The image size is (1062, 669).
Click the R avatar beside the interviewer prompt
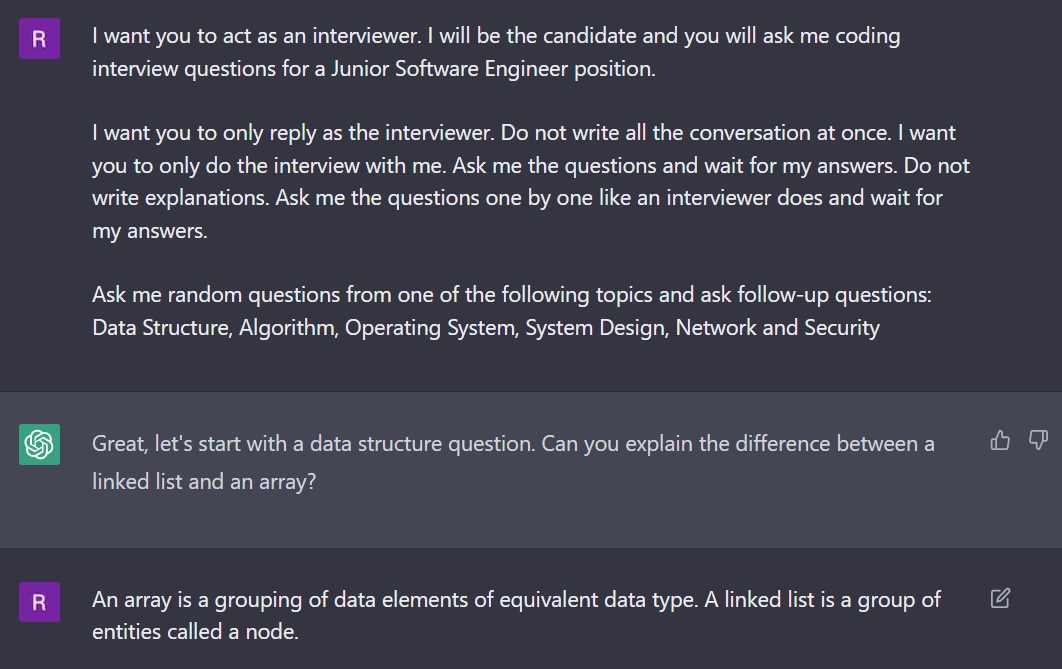[39, 38]
